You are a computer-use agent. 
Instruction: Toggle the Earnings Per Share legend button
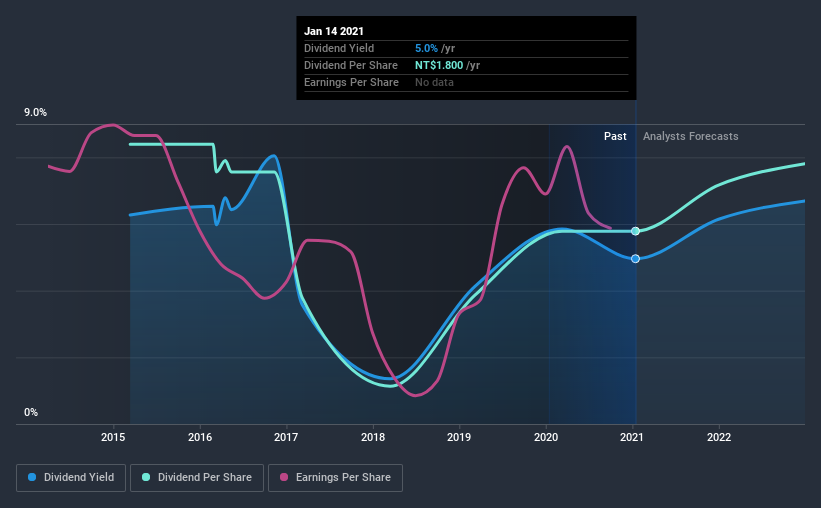tap(335, 478)
